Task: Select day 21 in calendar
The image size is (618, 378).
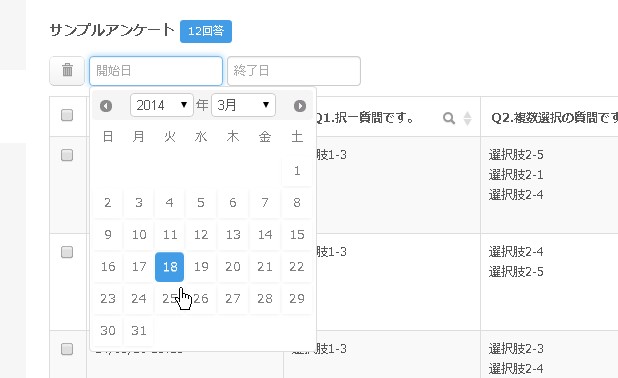Action: [265, 267]
